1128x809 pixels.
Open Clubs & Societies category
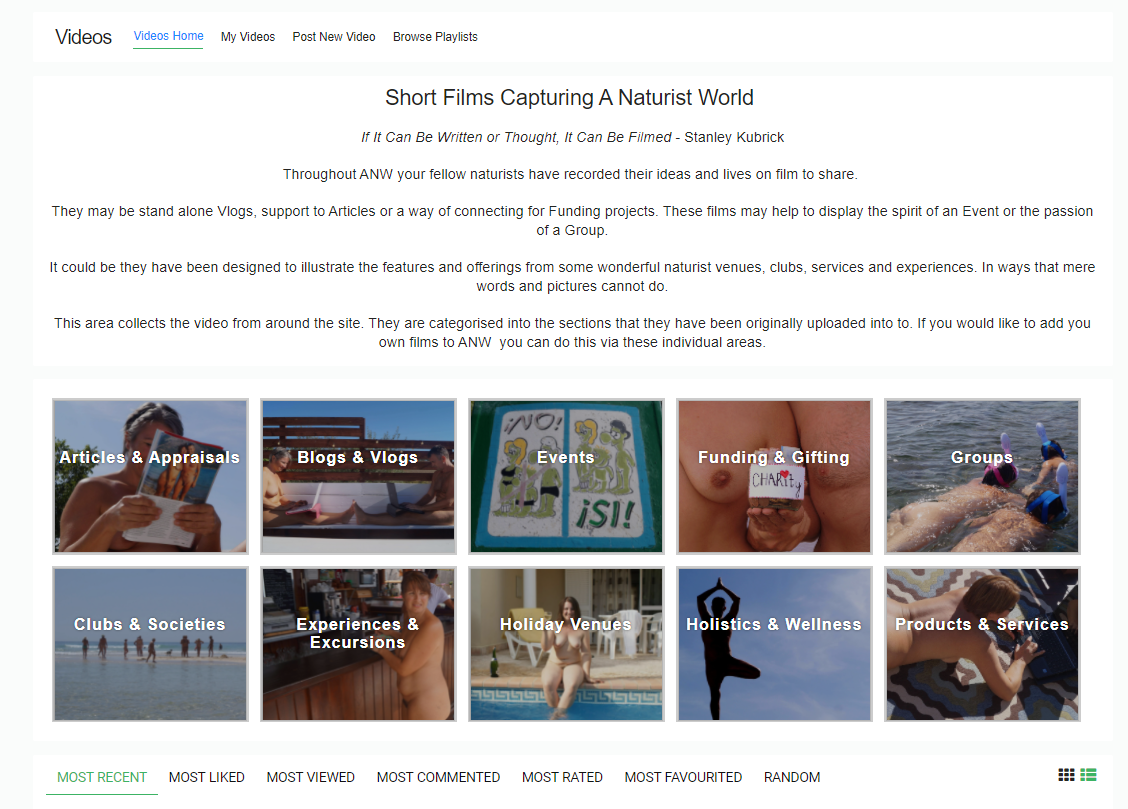coord(150,644)
